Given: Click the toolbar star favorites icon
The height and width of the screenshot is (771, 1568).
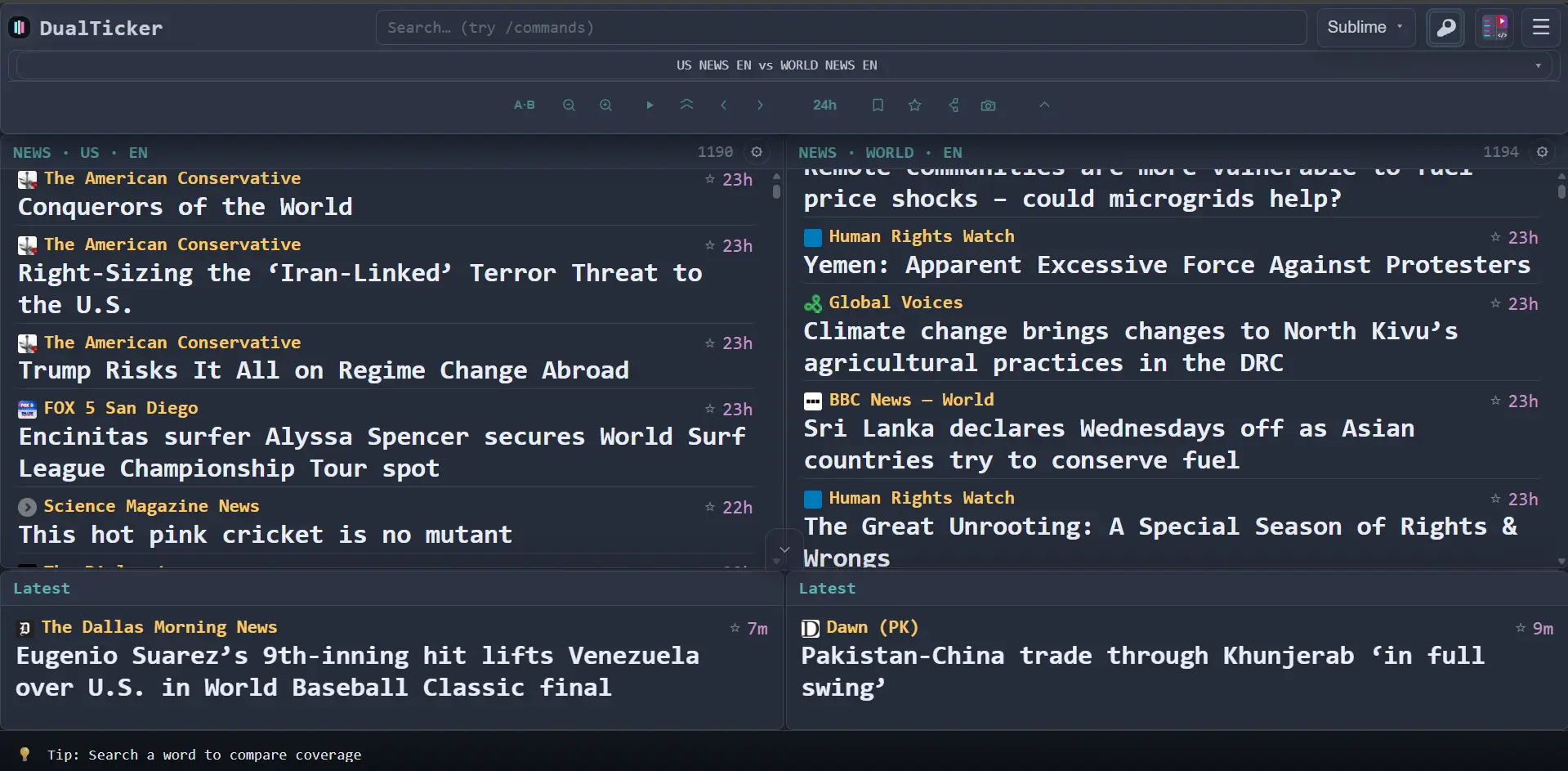Looking at the screenshot, I should (914, 105).
